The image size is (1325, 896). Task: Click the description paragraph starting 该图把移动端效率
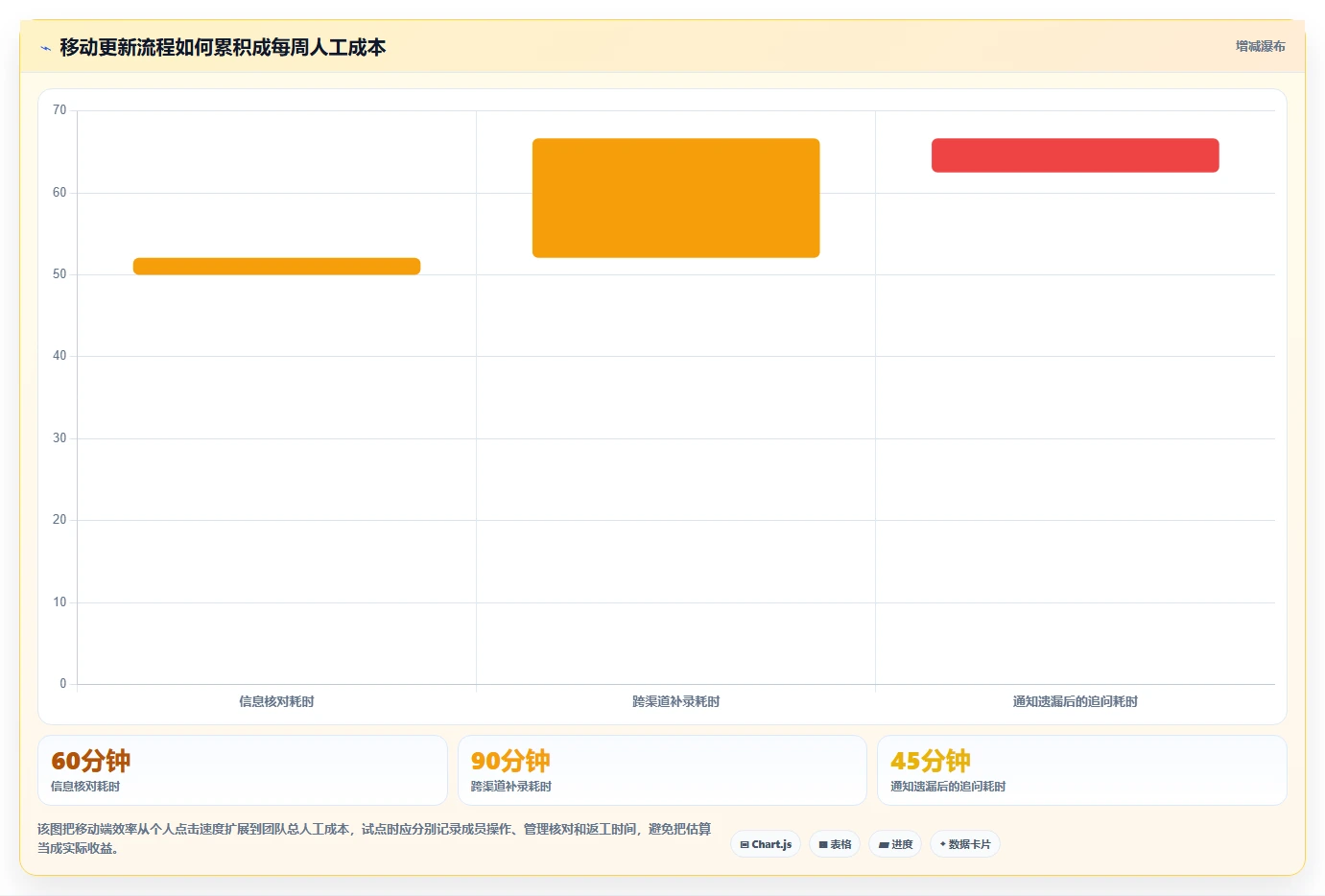pyautogui.click(x=374, y=838)
